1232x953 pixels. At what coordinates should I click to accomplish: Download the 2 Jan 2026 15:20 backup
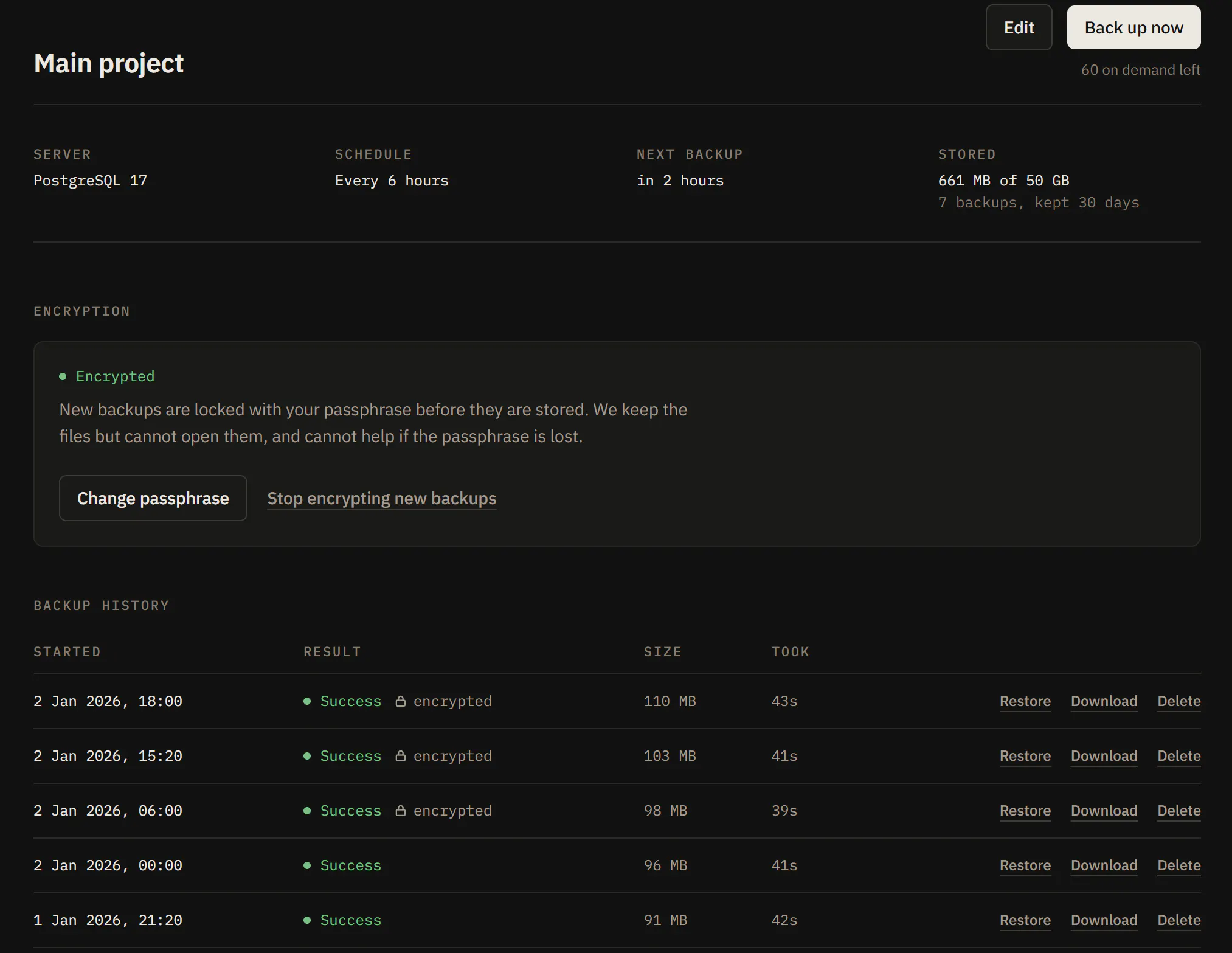(1104, 756)
